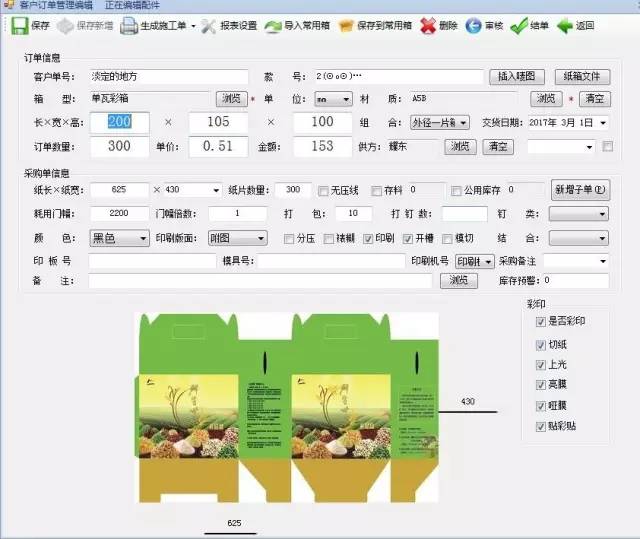Screen dimensions: 640x539
Task: Click the 审核 review icon
Action: [x=473, y=26]
